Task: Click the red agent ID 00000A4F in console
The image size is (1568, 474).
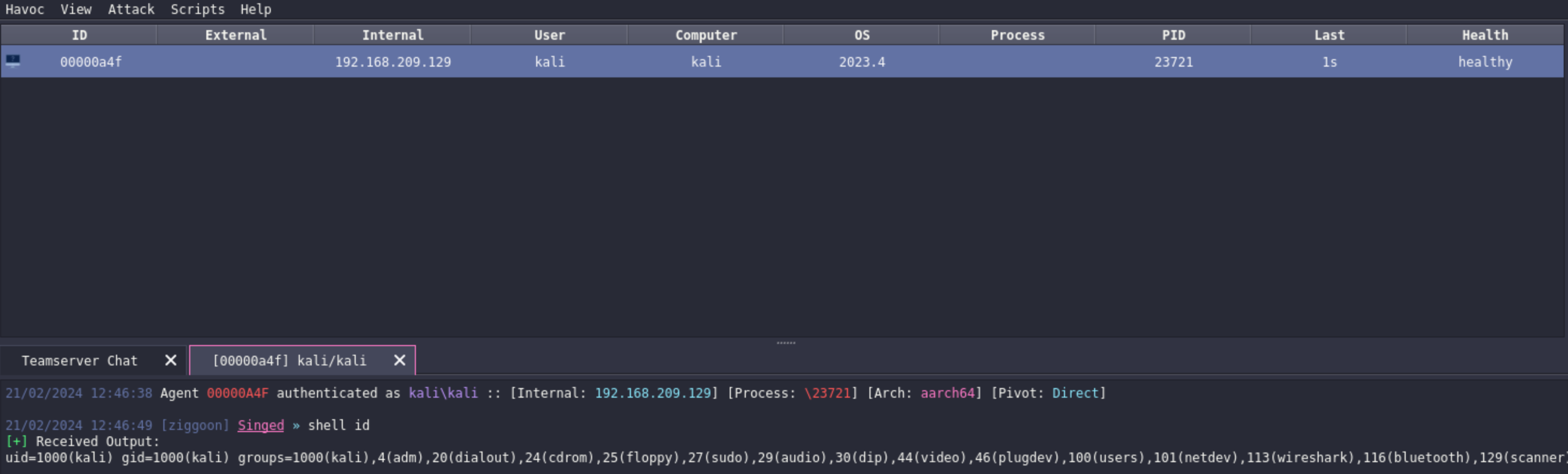Action: pyautogui.click(x=238, y=393)
